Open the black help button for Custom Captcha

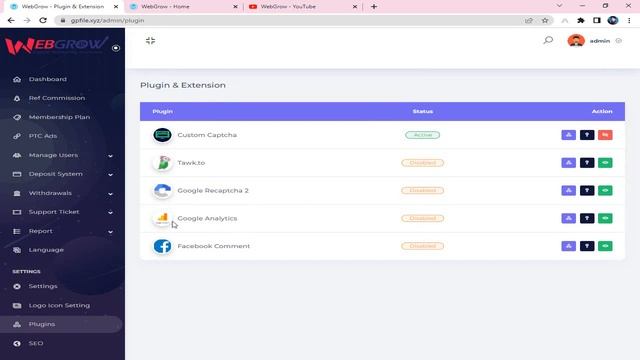point(587,135)
